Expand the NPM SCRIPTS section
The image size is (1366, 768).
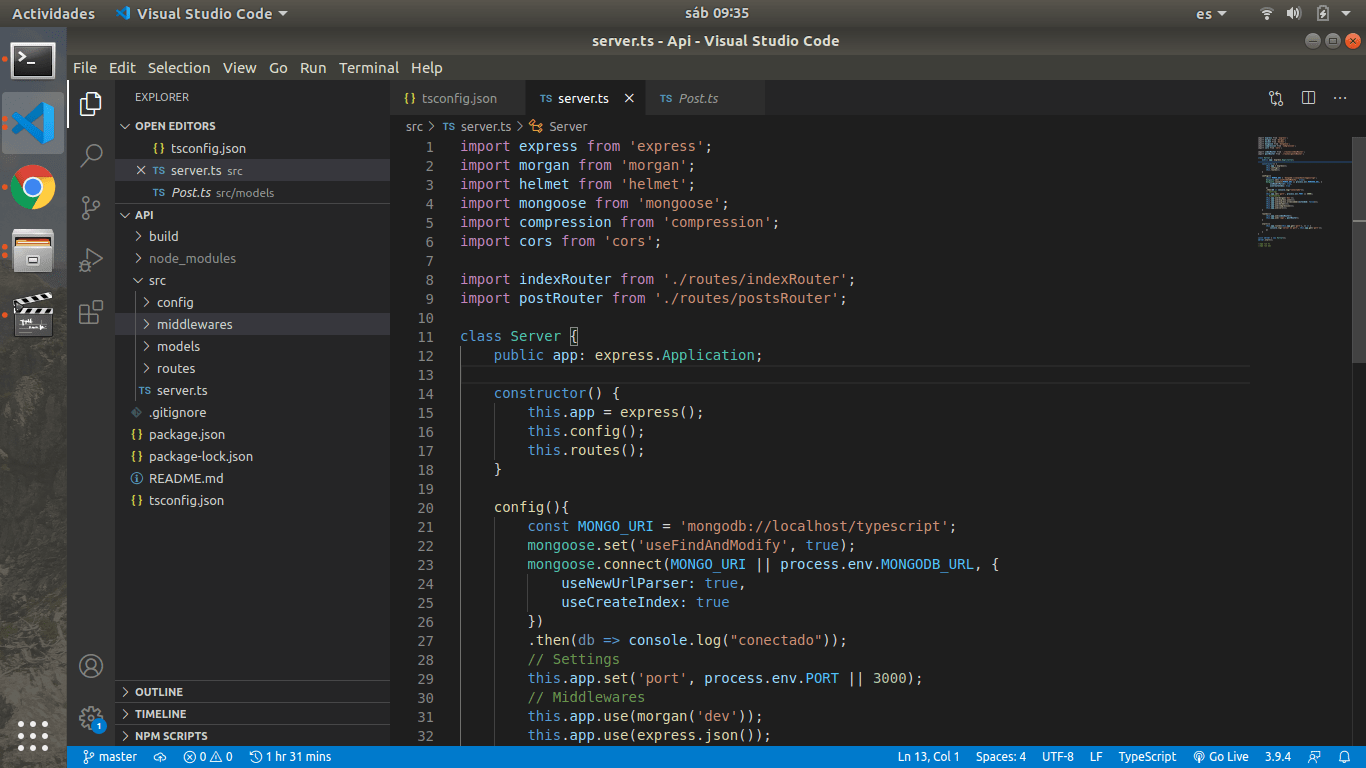(x=171, y=736)
